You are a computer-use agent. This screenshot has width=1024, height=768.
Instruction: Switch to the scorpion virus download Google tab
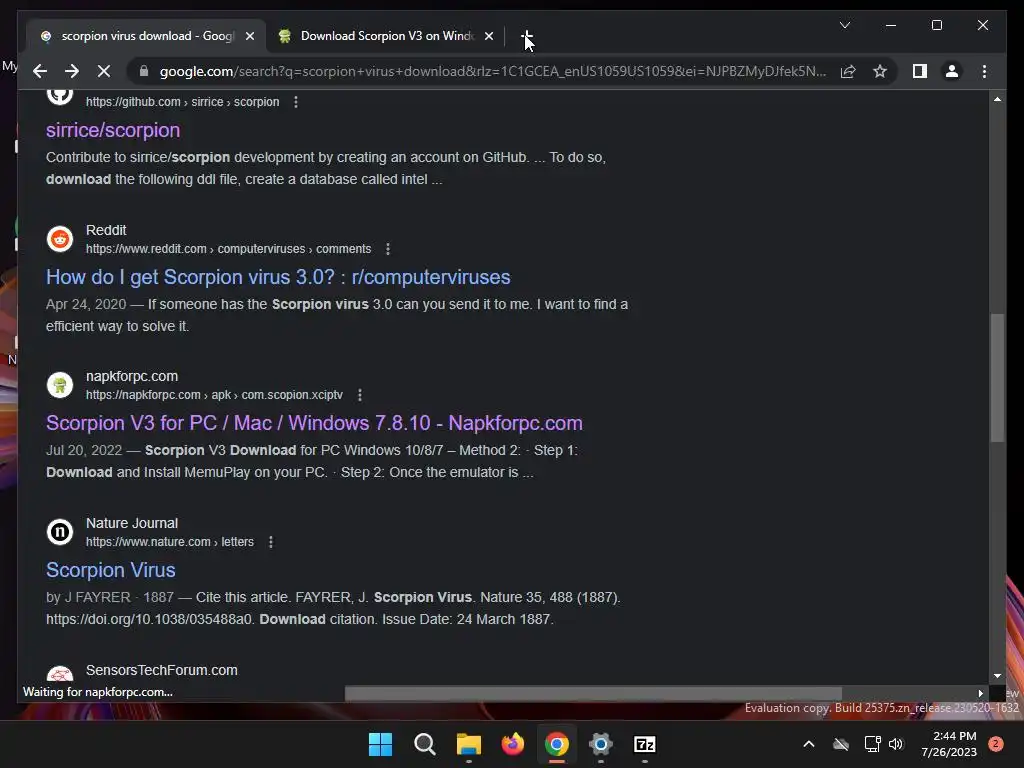click(x=148, y=36)
